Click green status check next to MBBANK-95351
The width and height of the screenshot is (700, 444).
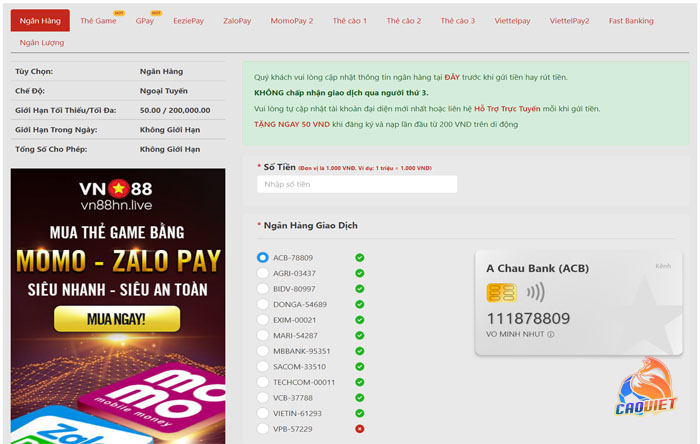pyautogui.click(x=359, y=351)
